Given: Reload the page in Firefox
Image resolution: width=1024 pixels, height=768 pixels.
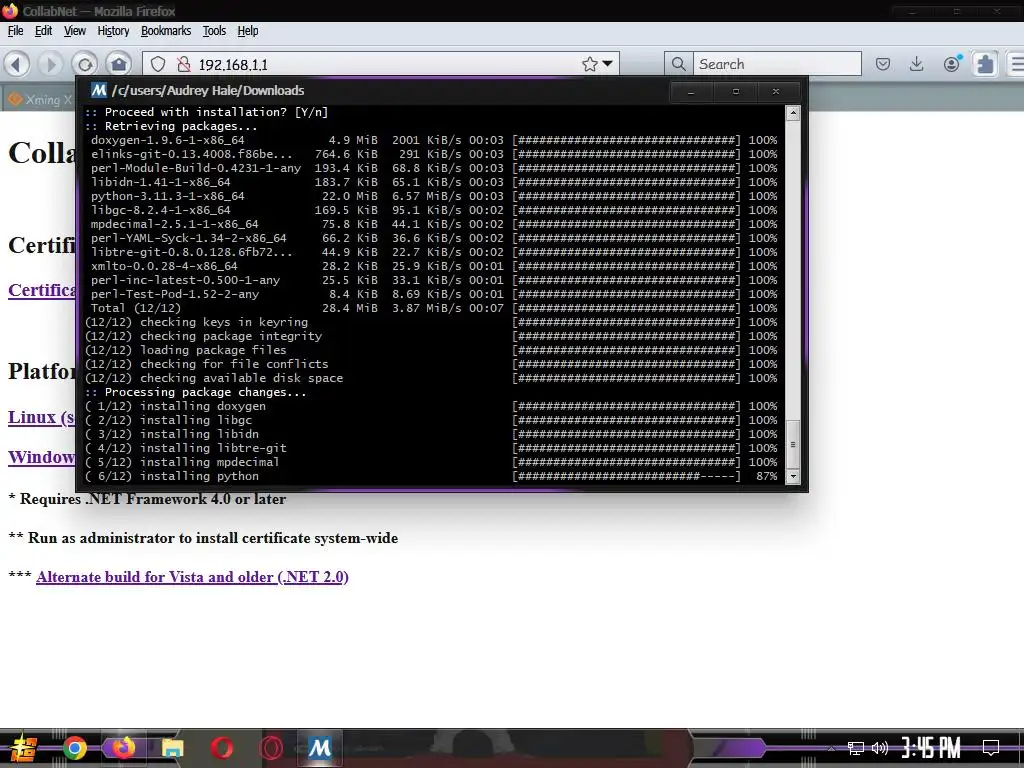Looking at the screenshot, I should [x=85, y=64].
